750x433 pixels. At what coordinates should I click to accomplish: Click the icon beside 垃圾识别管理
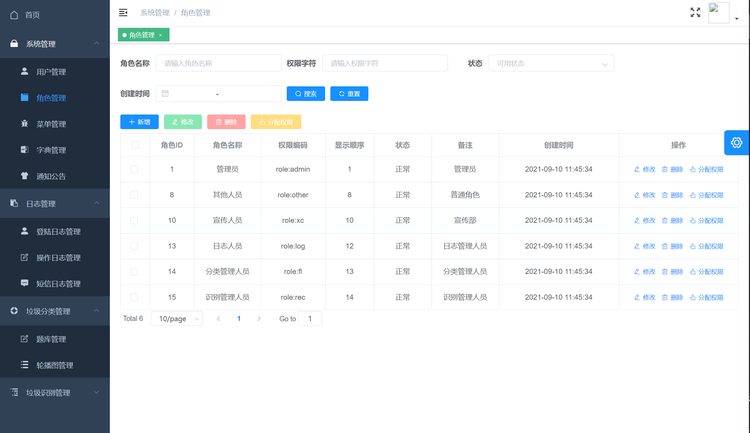coord(14,392)
